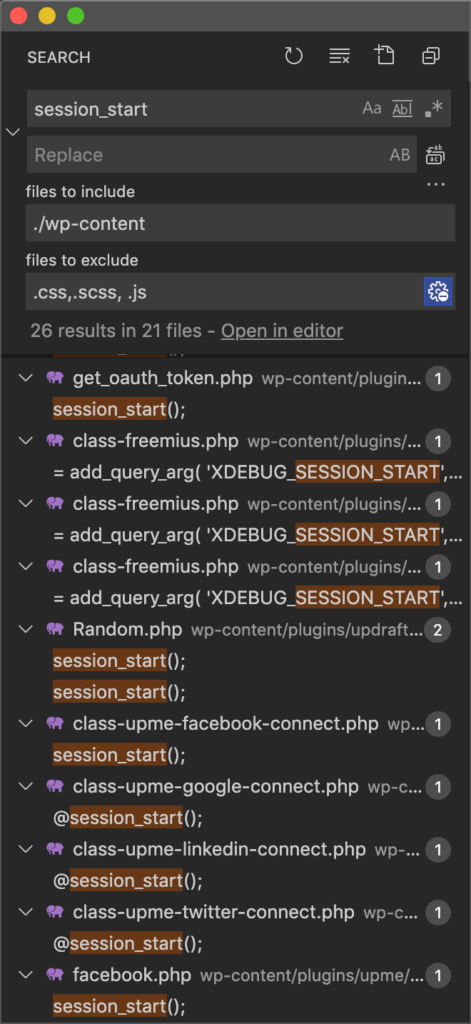Screen dimensions: 471x1024
Task: Click the Open in editor link
Action: click(x=282, y=331)
